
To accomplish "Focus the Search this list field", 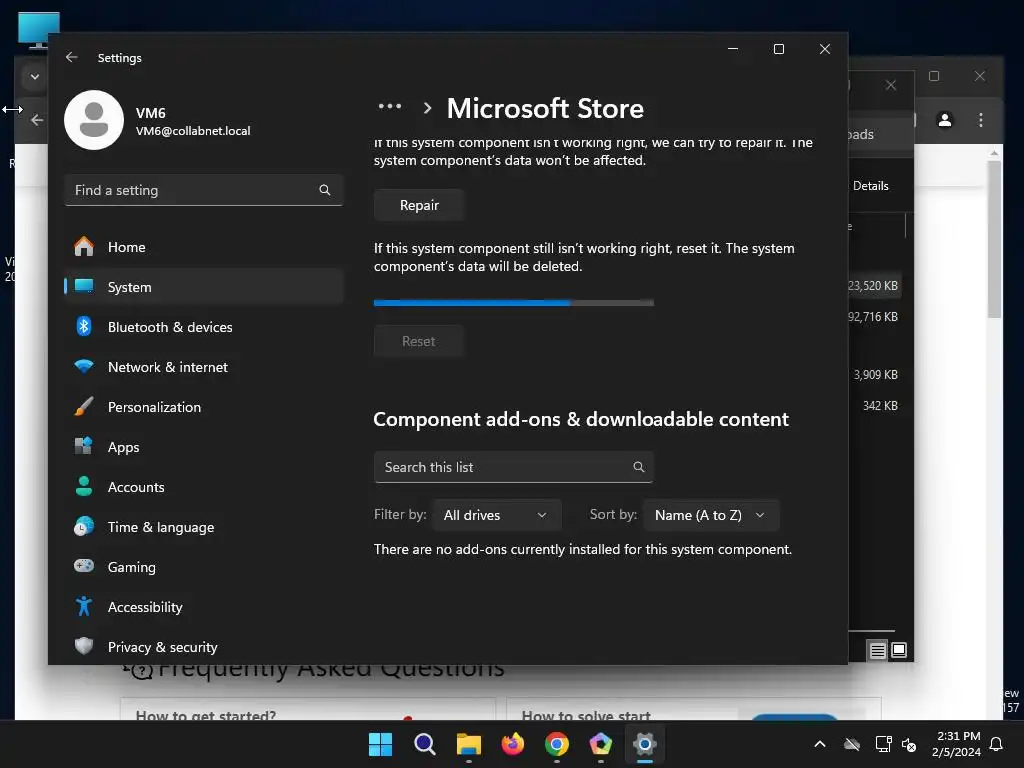I will tap(513, 467).
